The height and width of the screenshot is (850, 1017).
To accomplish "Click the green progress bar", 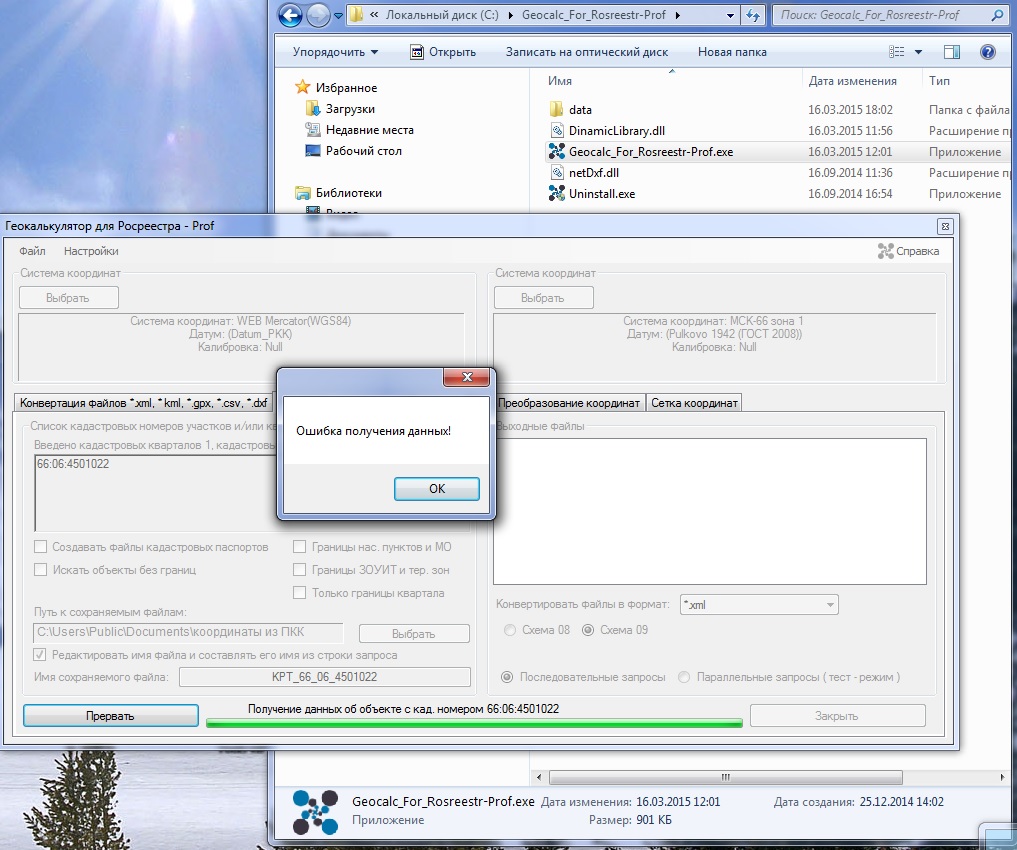I will point(473,723).
